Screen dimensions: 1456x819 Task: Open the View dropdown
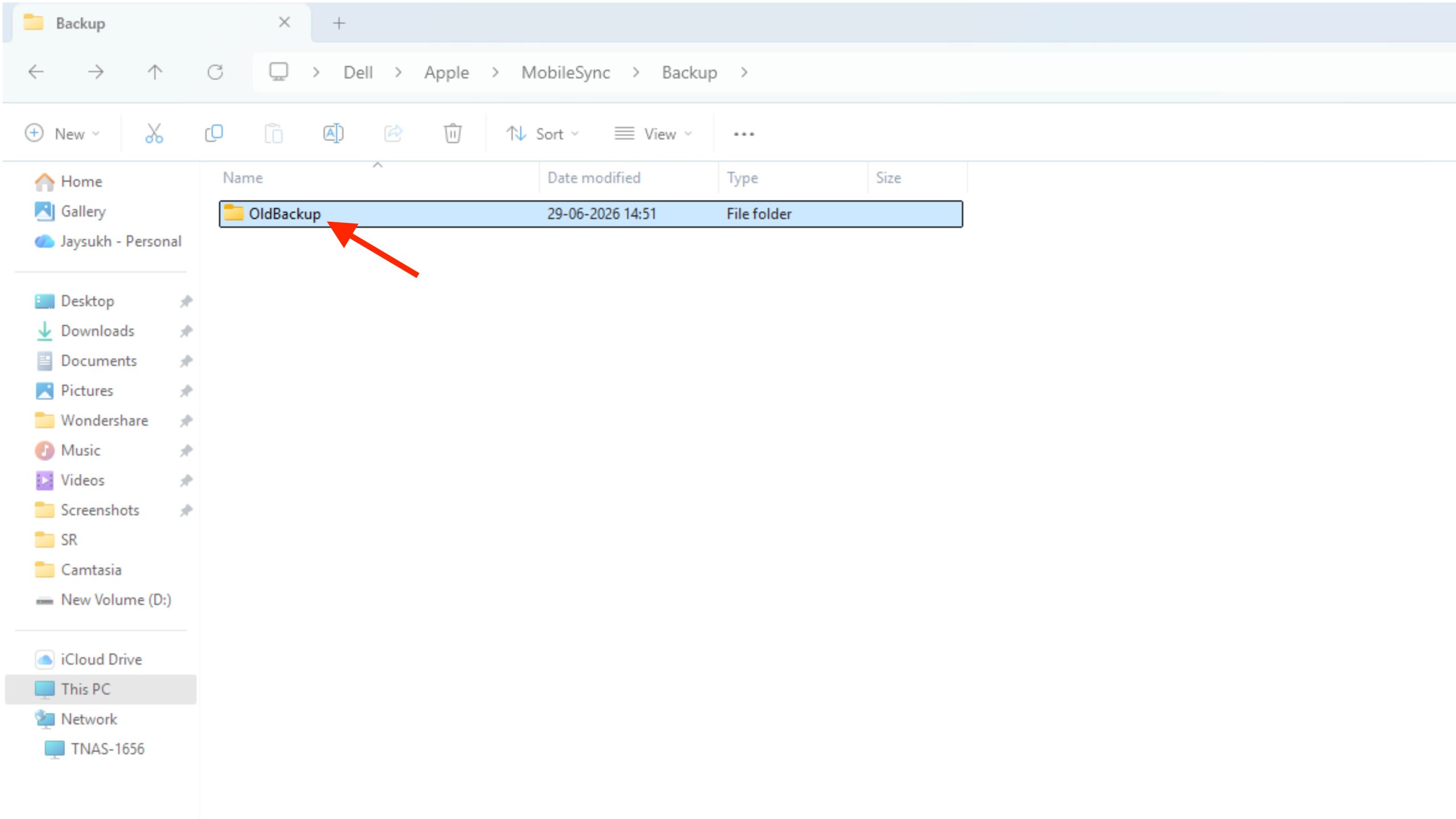coord(653,134)
